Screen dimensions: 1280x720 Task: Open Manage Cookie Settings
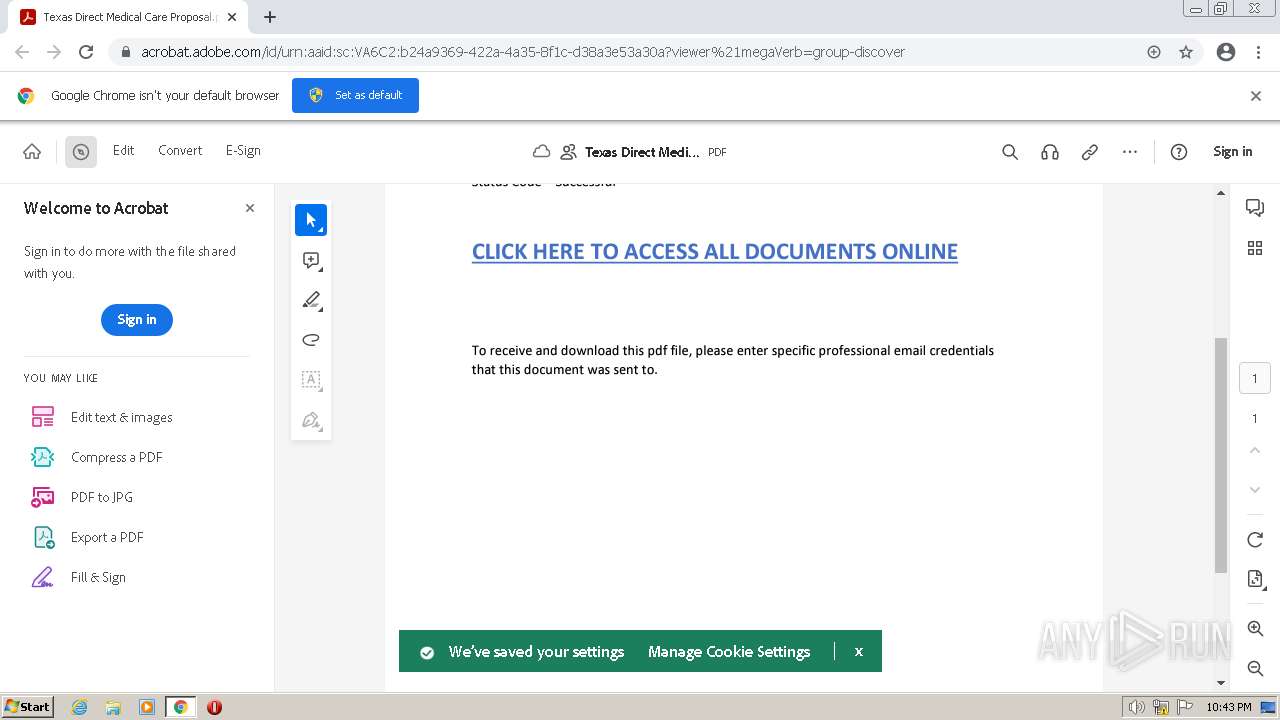(x=729, y=652)
